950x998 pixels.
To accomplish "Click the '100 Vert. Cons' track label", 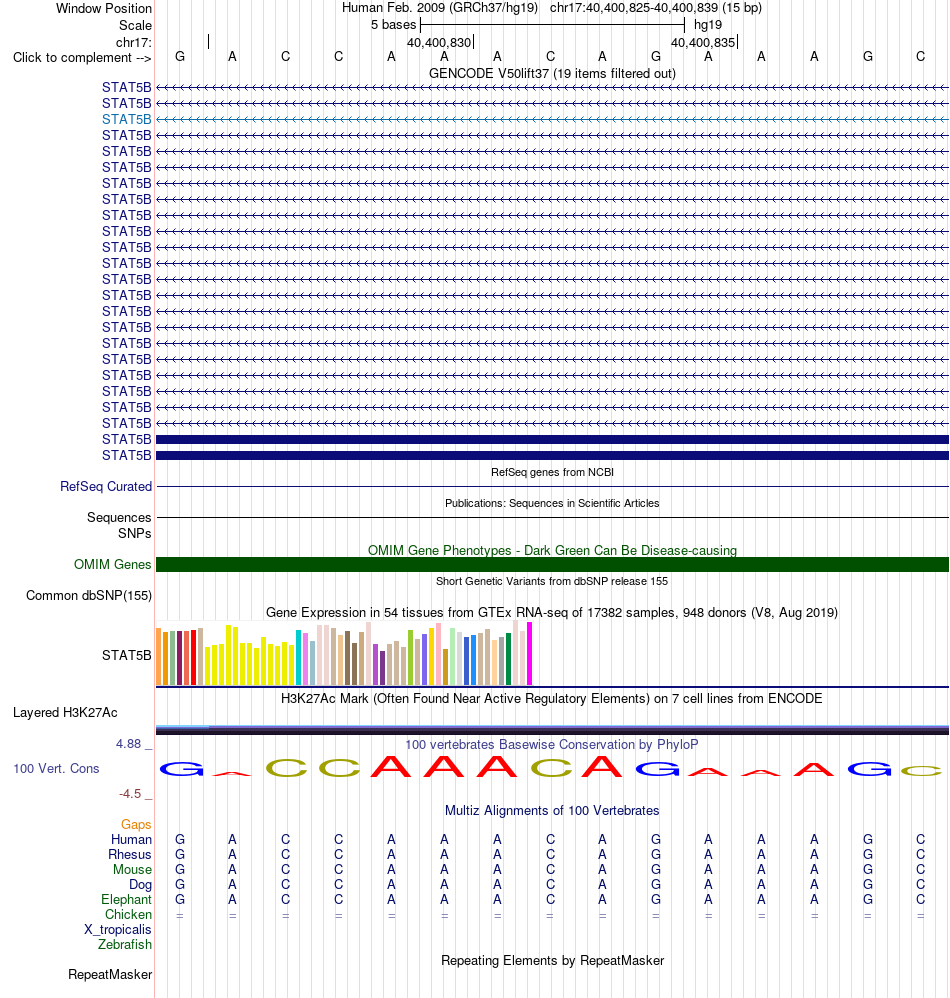I will 57,768.
